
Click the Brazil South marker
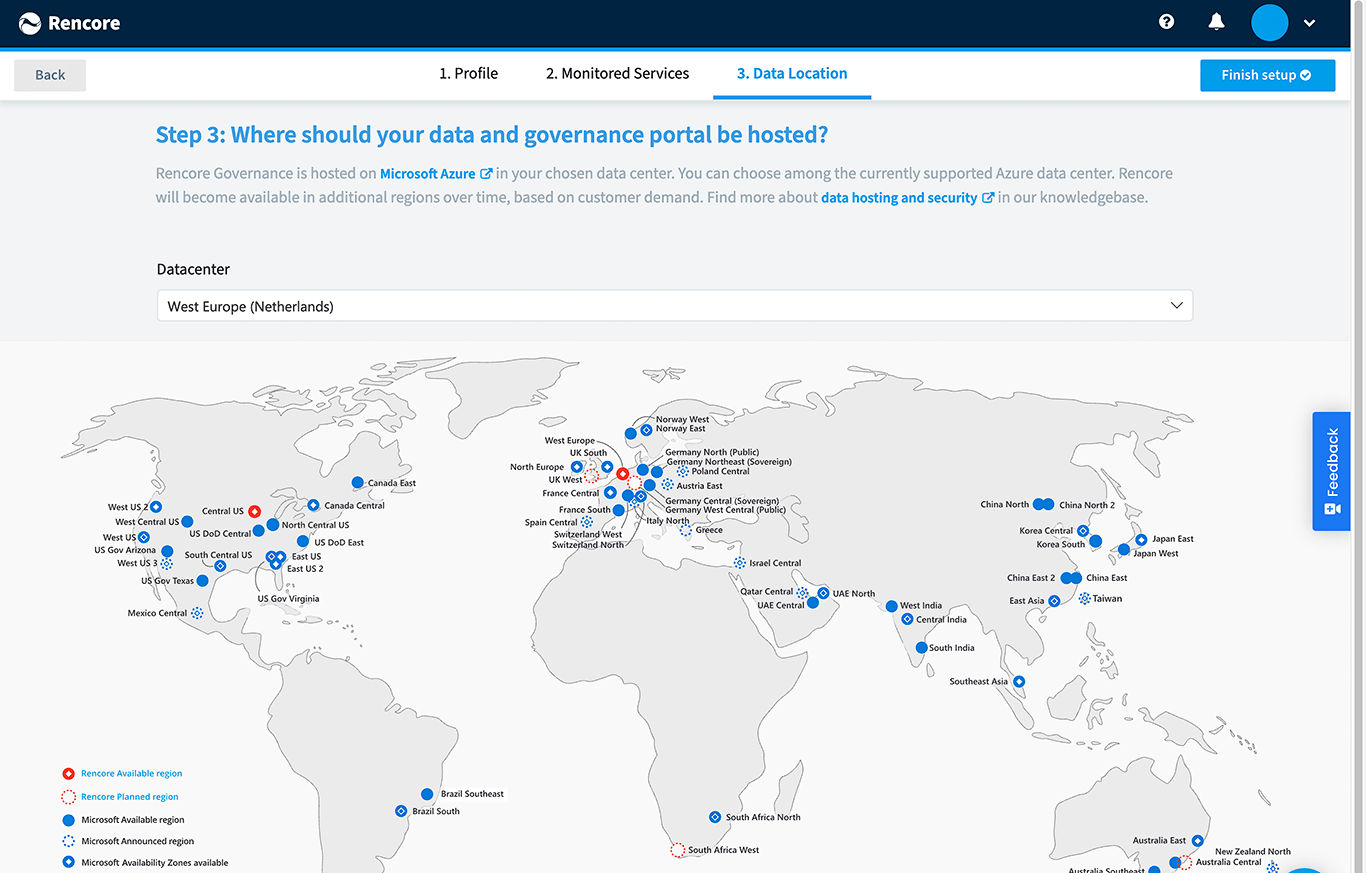coord(401,811)
